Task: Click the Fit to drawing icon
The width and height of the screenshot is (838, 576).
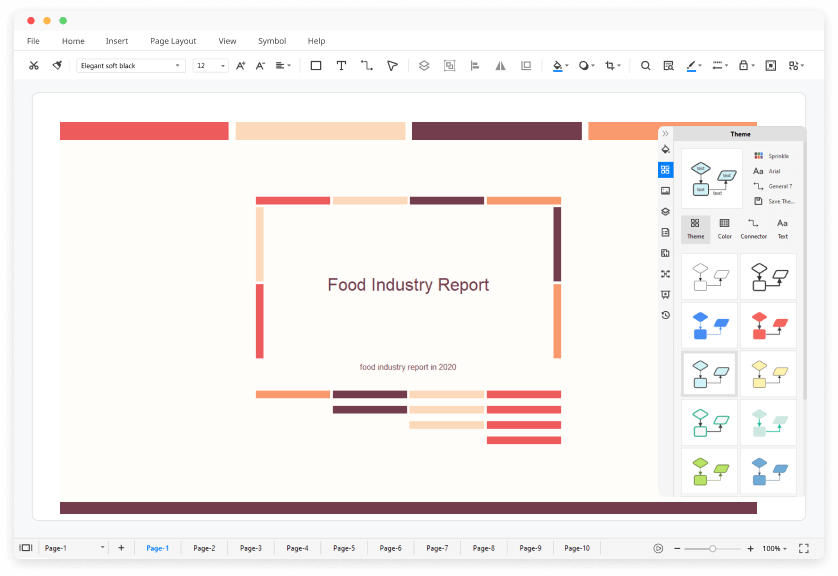Action: click(x=771, y=66)
